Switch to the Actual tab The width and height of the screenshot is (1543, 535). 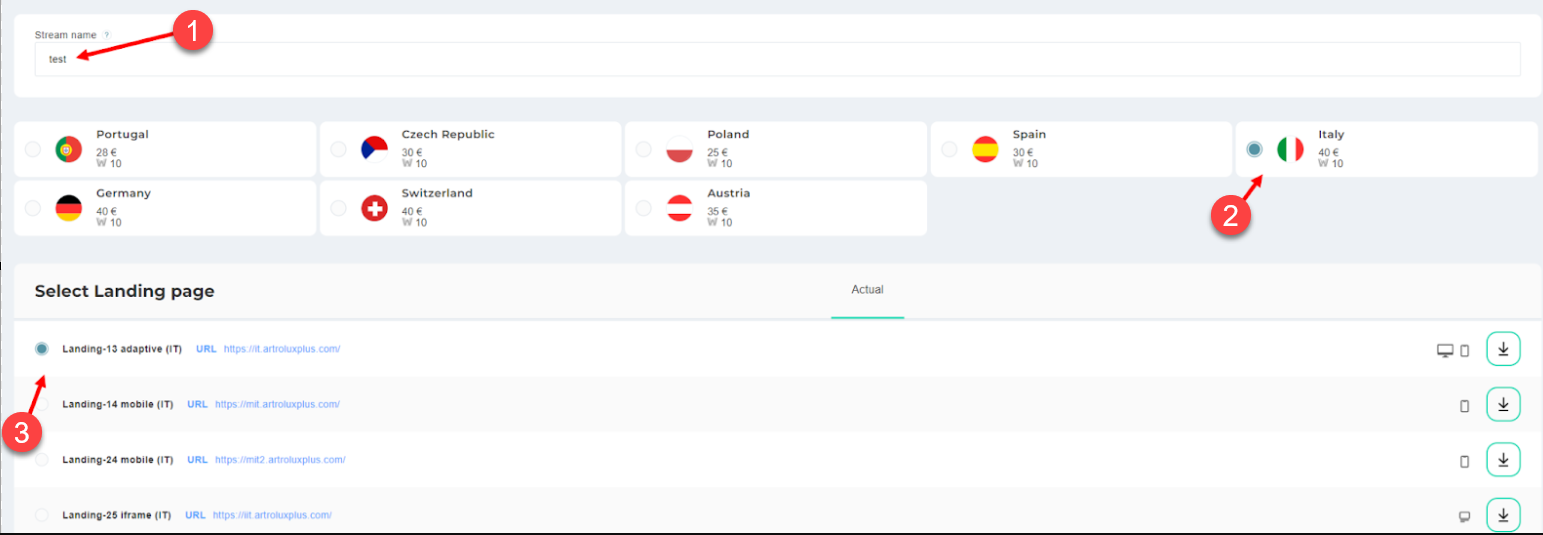pyautogui.click(x=867, y=290)
